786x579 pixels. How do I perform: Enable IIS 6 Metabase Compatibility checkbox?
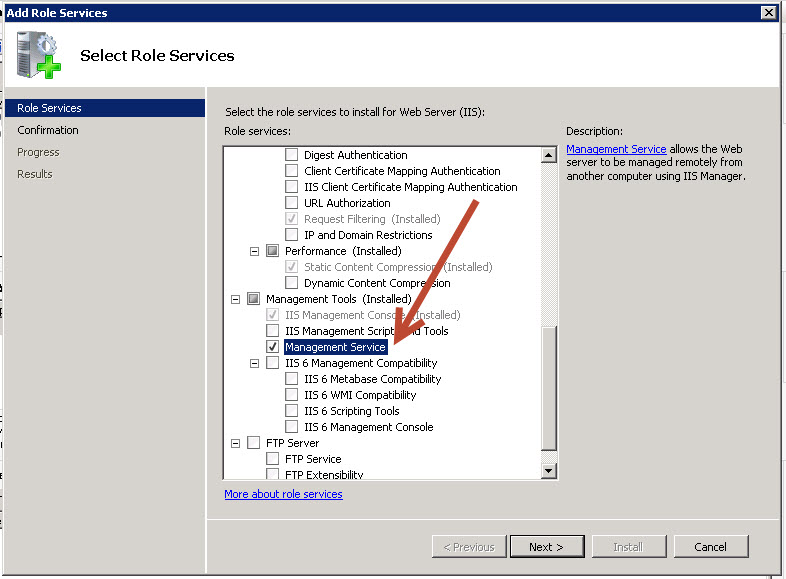point(291,379)
